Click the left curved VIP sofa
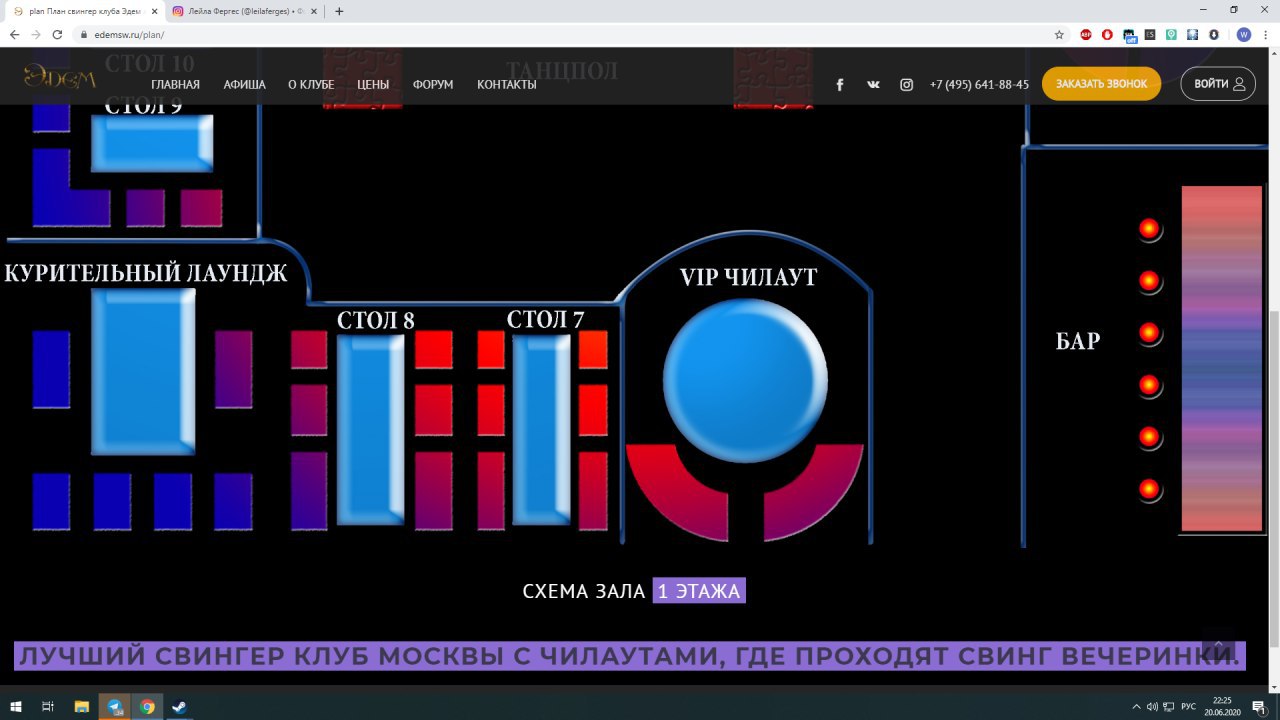The image size is (1280, 720). 676,492
